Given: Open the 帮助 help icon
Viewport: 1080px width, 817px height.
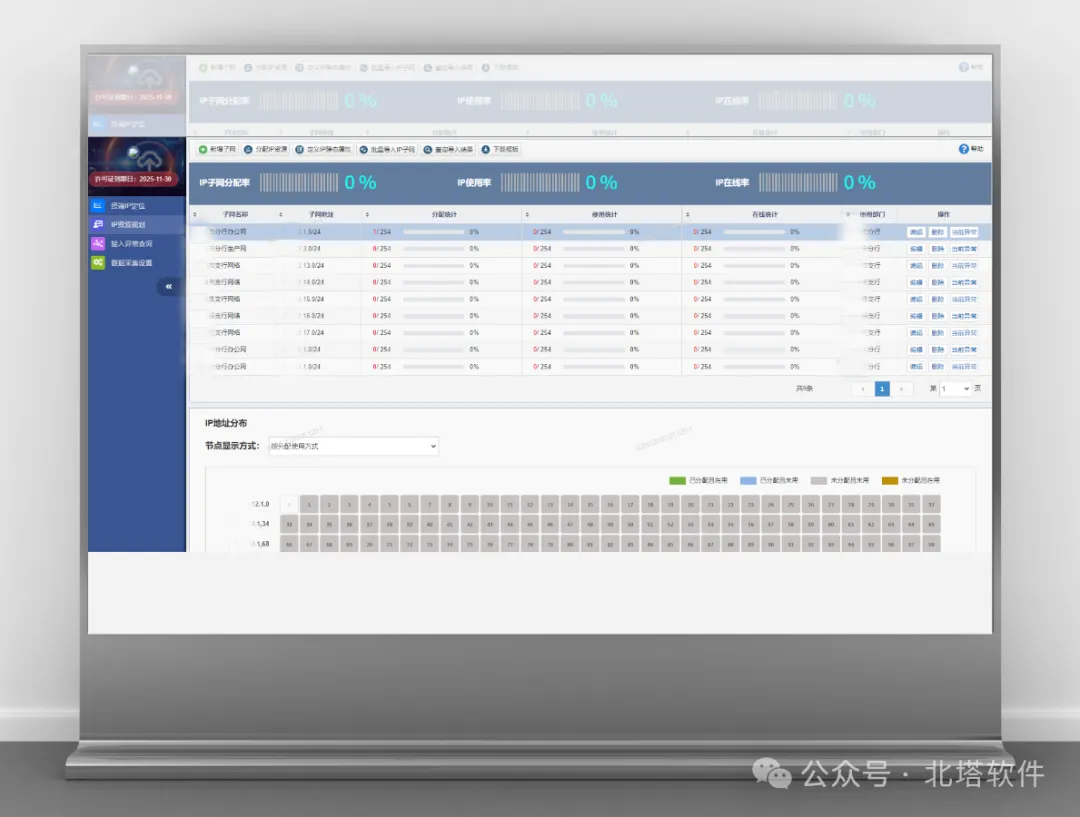Looking at the screenshot, I should pos(964,149).
